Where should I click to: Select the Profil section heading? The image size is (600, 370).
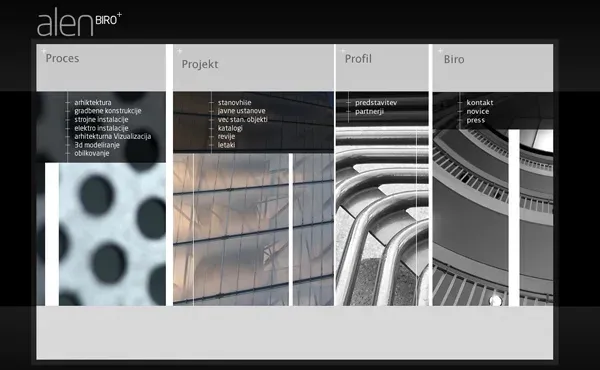pos(358,59)
